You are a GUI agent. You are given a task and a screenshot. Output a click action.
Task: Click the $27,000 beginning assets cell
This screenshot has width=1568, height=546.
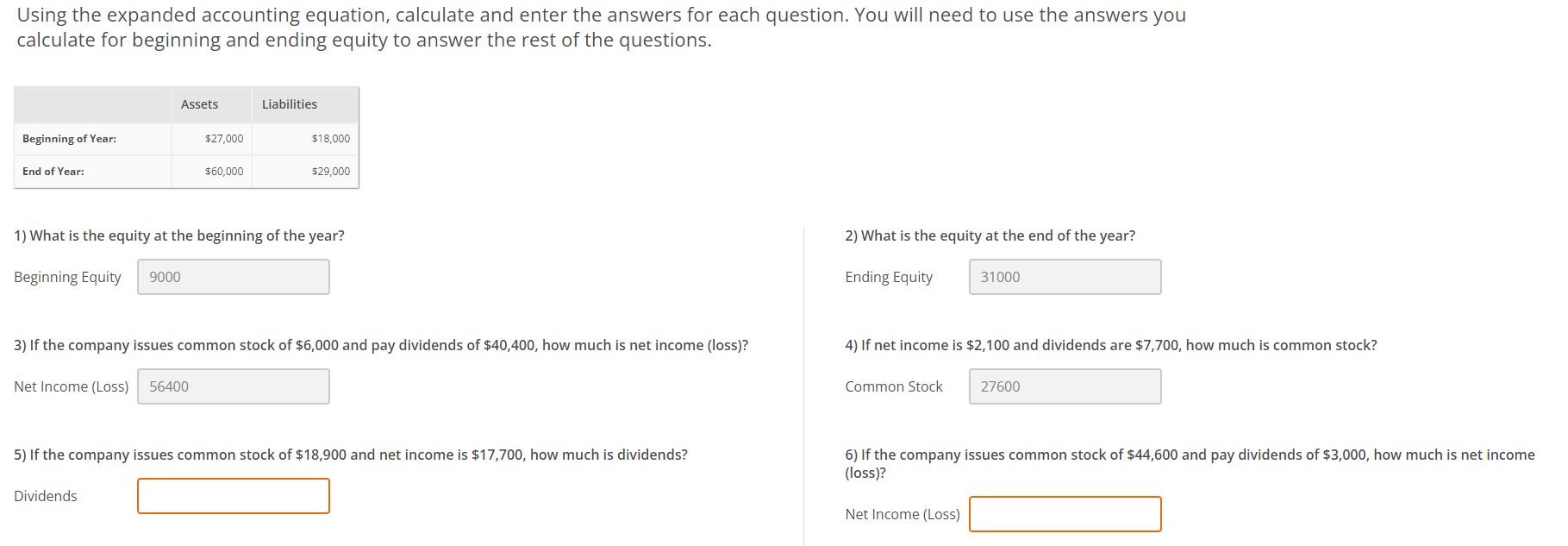click(x=223, y=138)
